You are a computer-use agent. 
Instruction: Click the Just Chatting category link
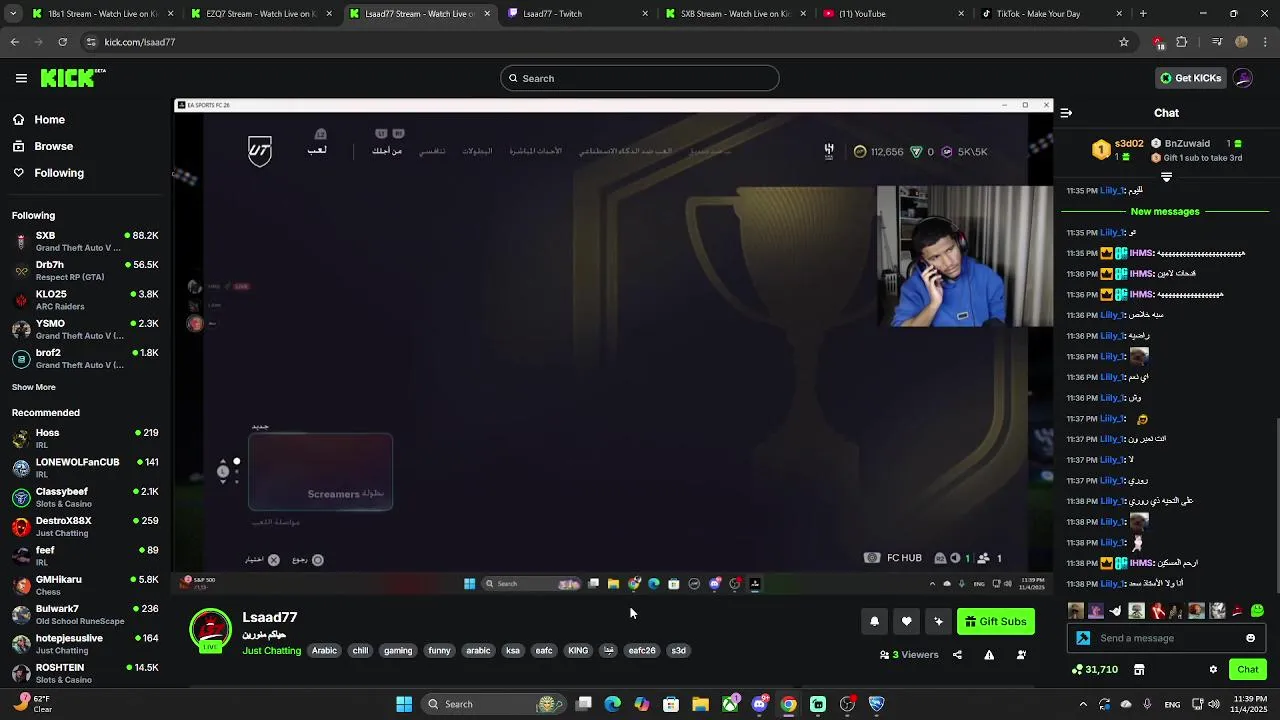(271, 651)
